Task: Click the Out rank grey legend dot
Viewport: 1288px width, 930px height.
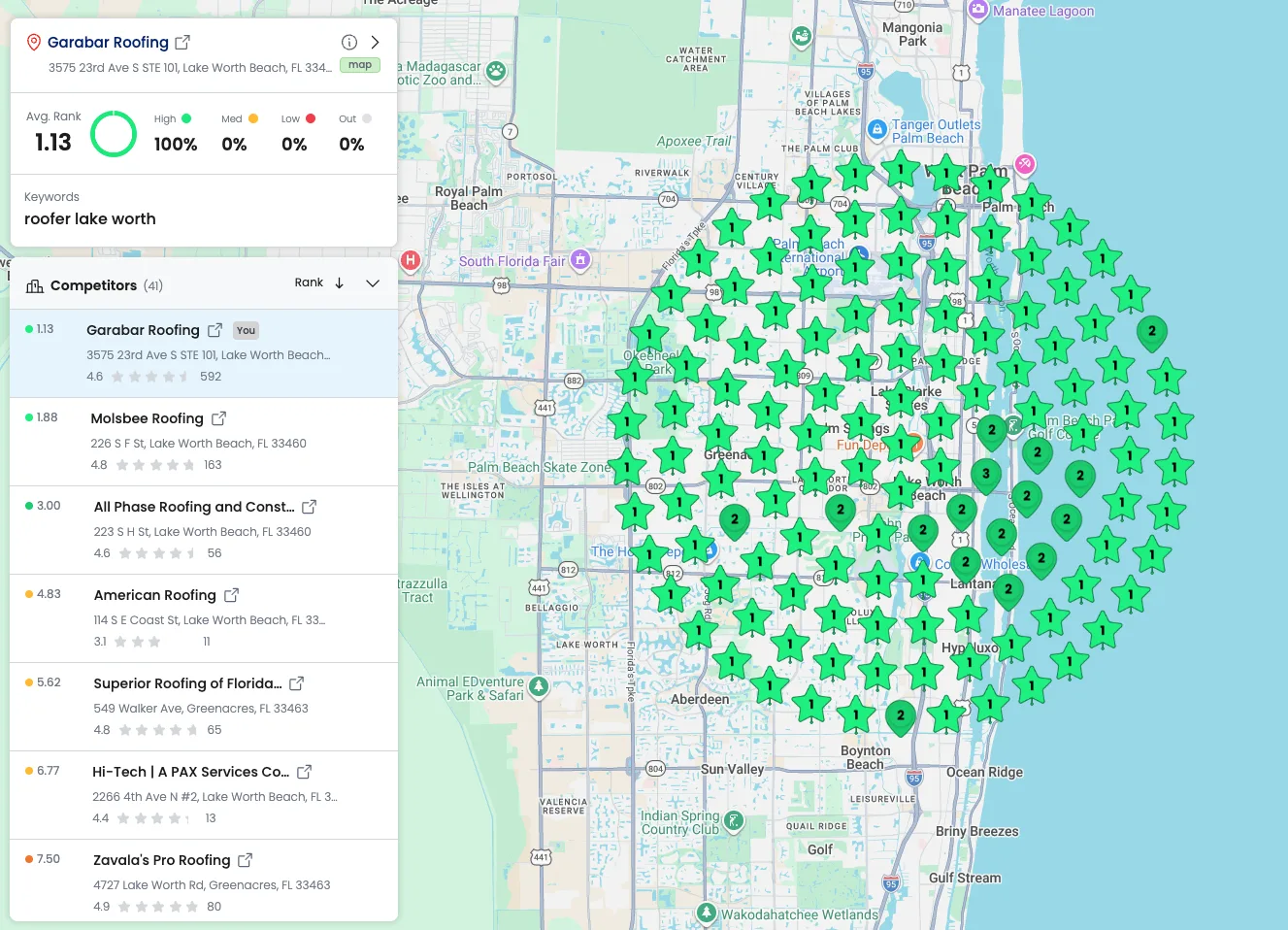Action: point(367,118)
